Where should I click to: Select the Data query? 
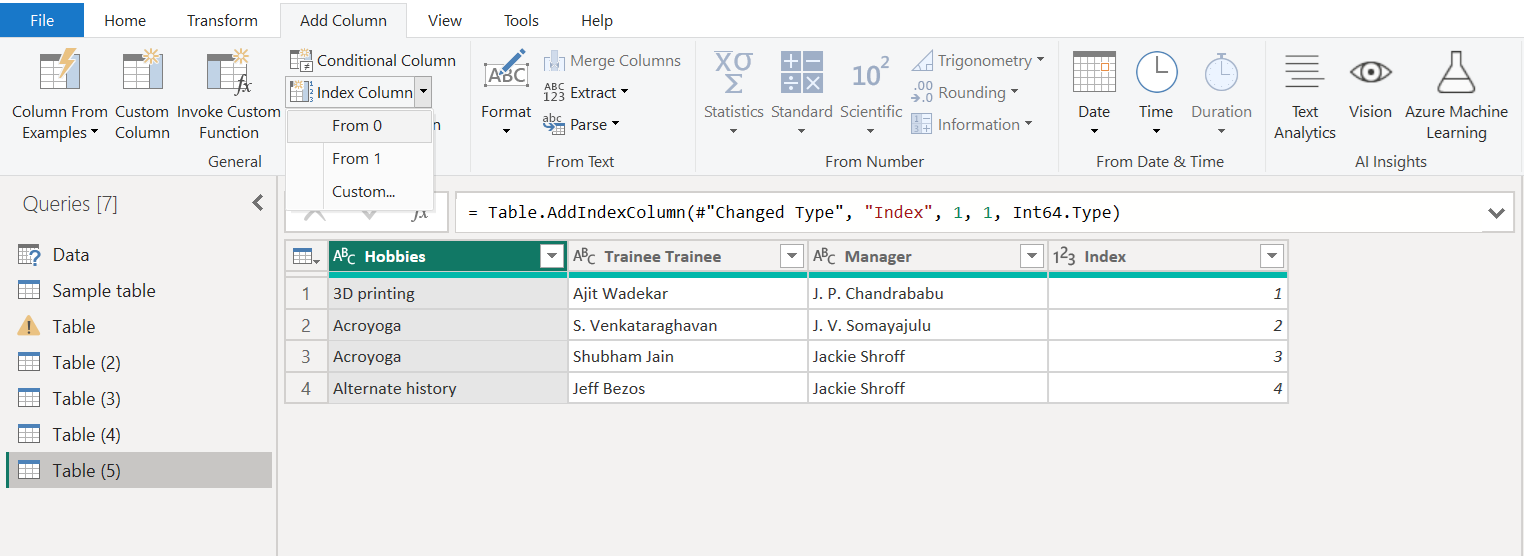139,255
